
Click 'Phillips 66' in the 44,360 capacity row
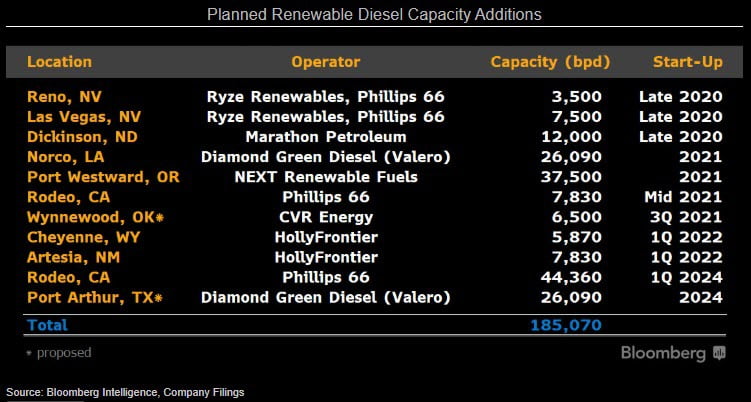tap(326, 278)
